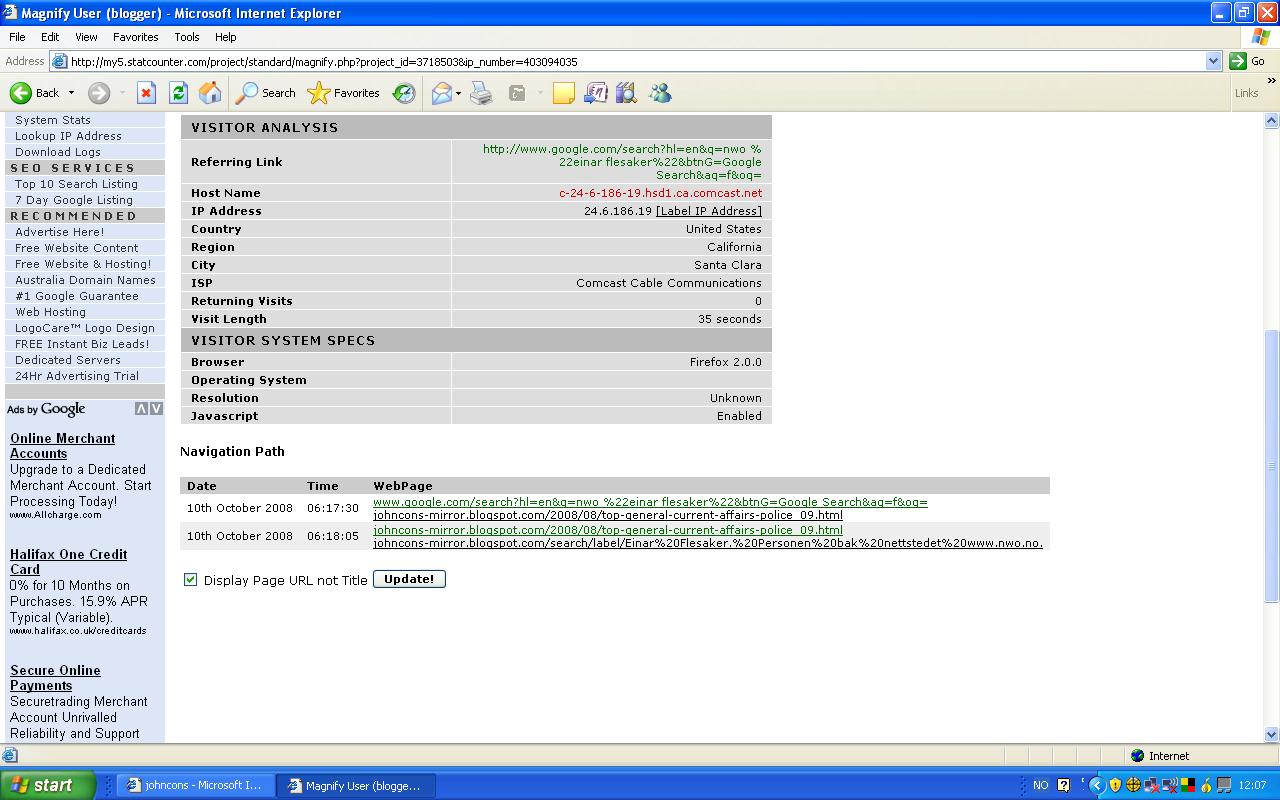Open the Favorites star panel

click(x=344, y=93)
